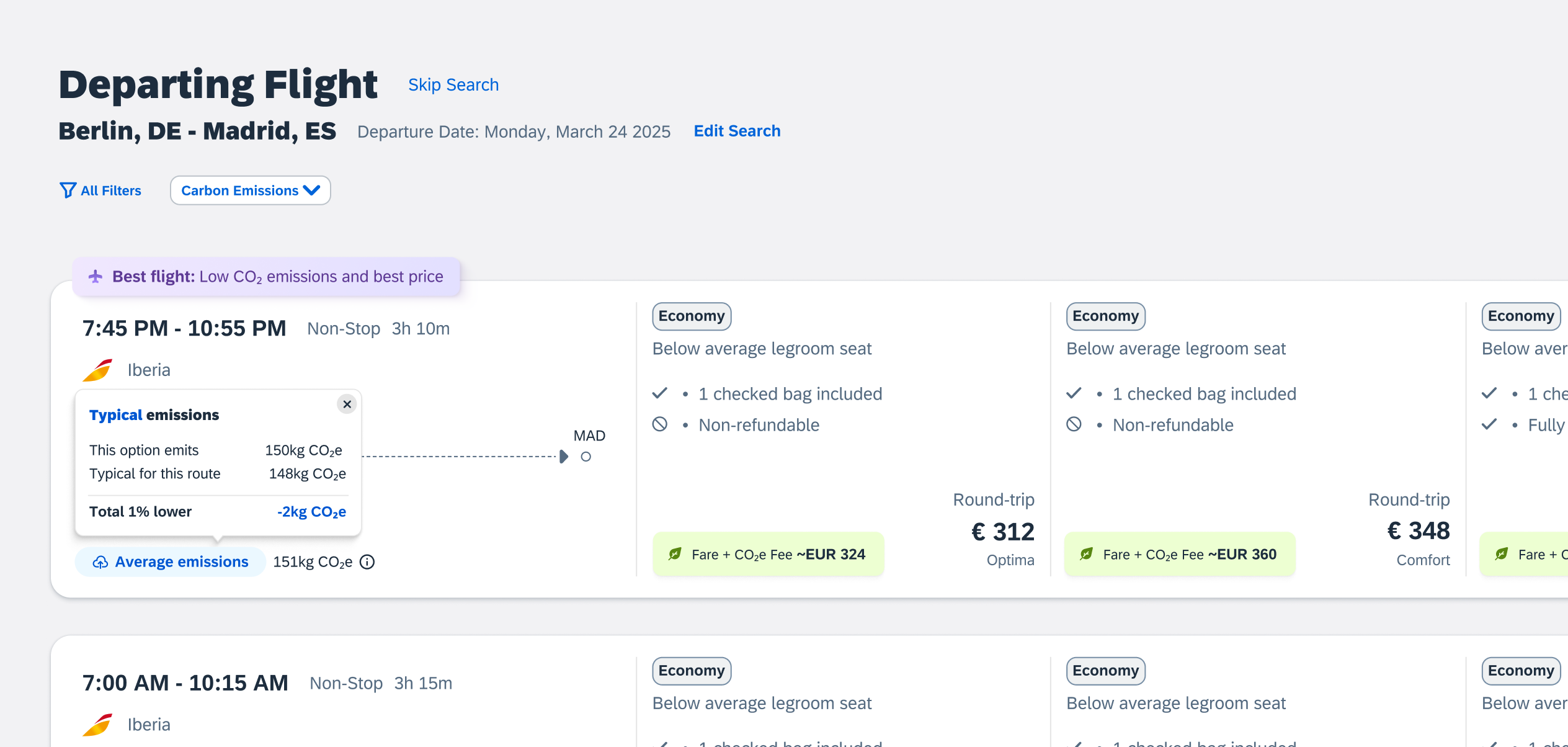Image resolution: width=1568 pixels, height=747 pixels.
Task: Click the Edit Search link
Action: pyautogui.click(x=737, y=131)
